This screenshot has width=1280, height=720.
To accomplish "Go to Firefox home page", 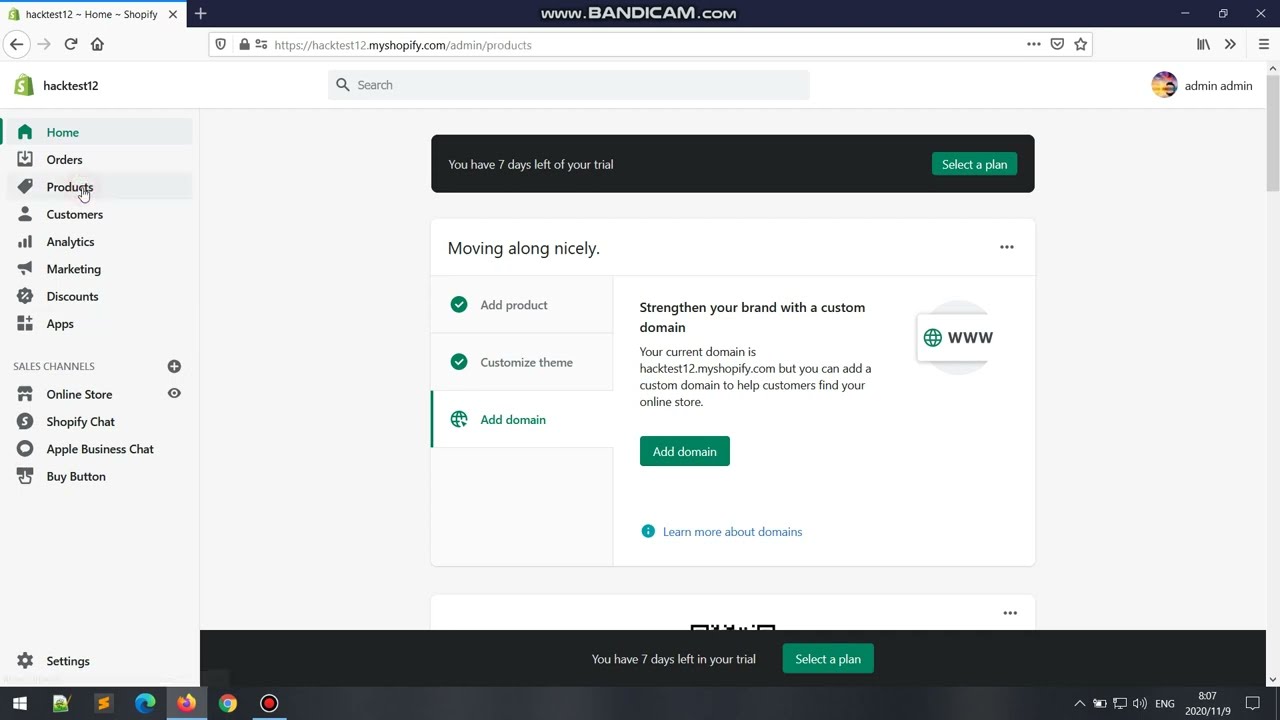I will click(97, 44).
